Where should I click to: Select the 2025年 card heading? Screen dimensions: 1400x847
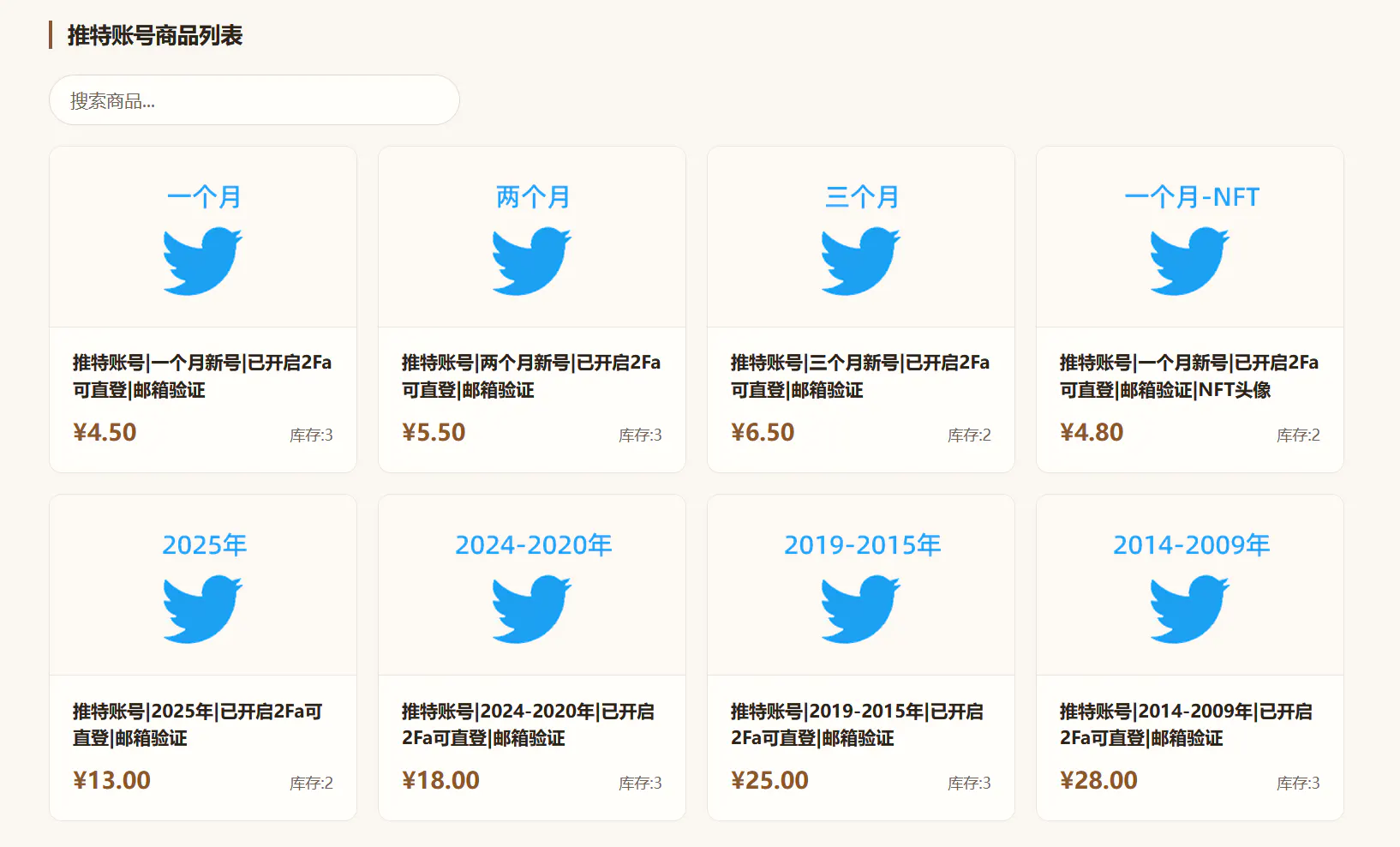[204, 545]
